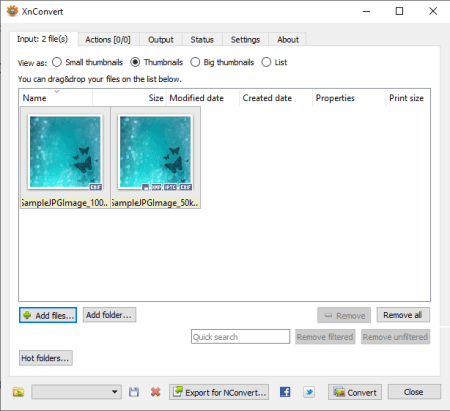Open the Output tab

(161, 40)
